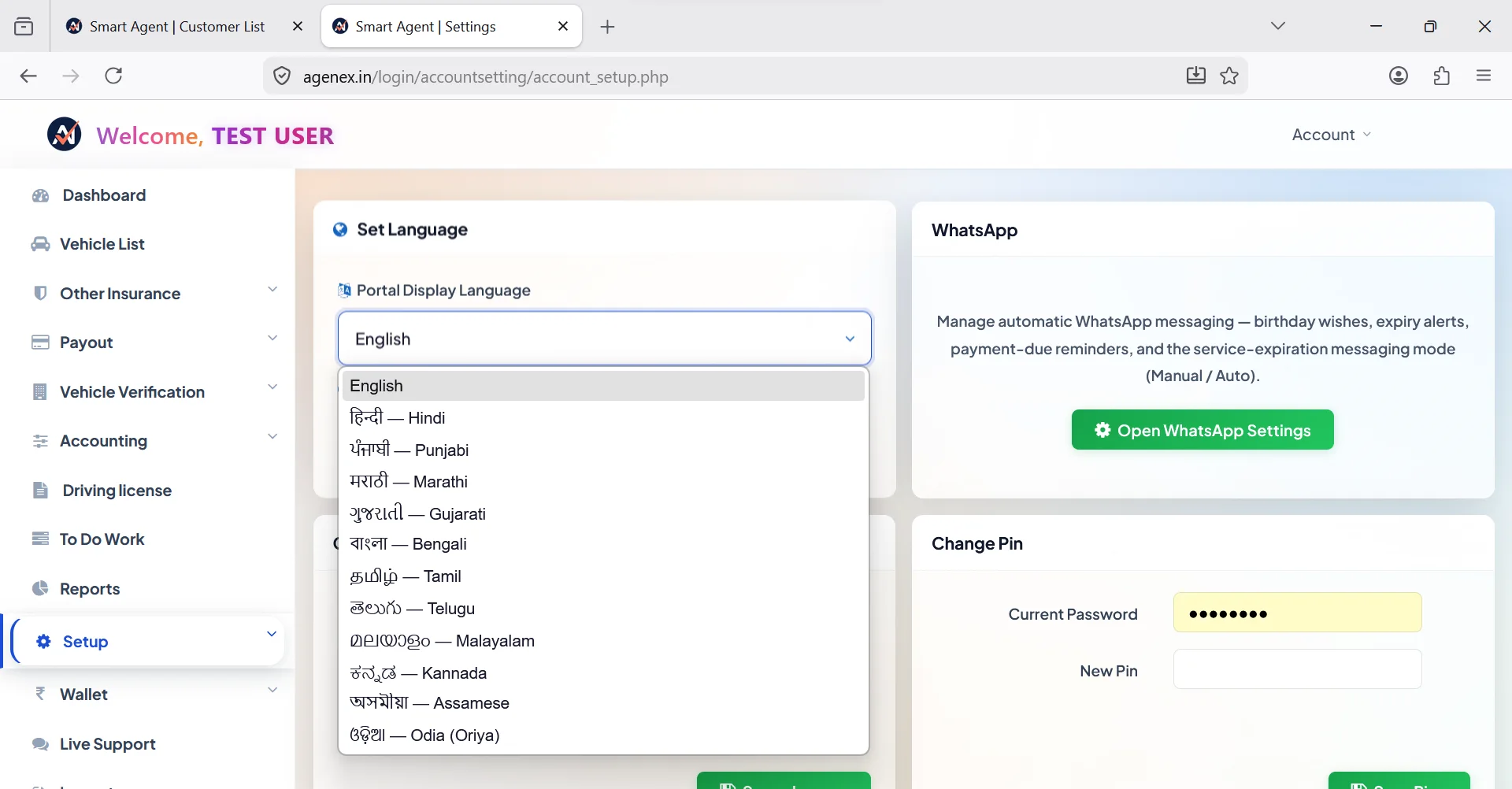Expand the Vehicle Verification submenu chevron

pos(272,387)
